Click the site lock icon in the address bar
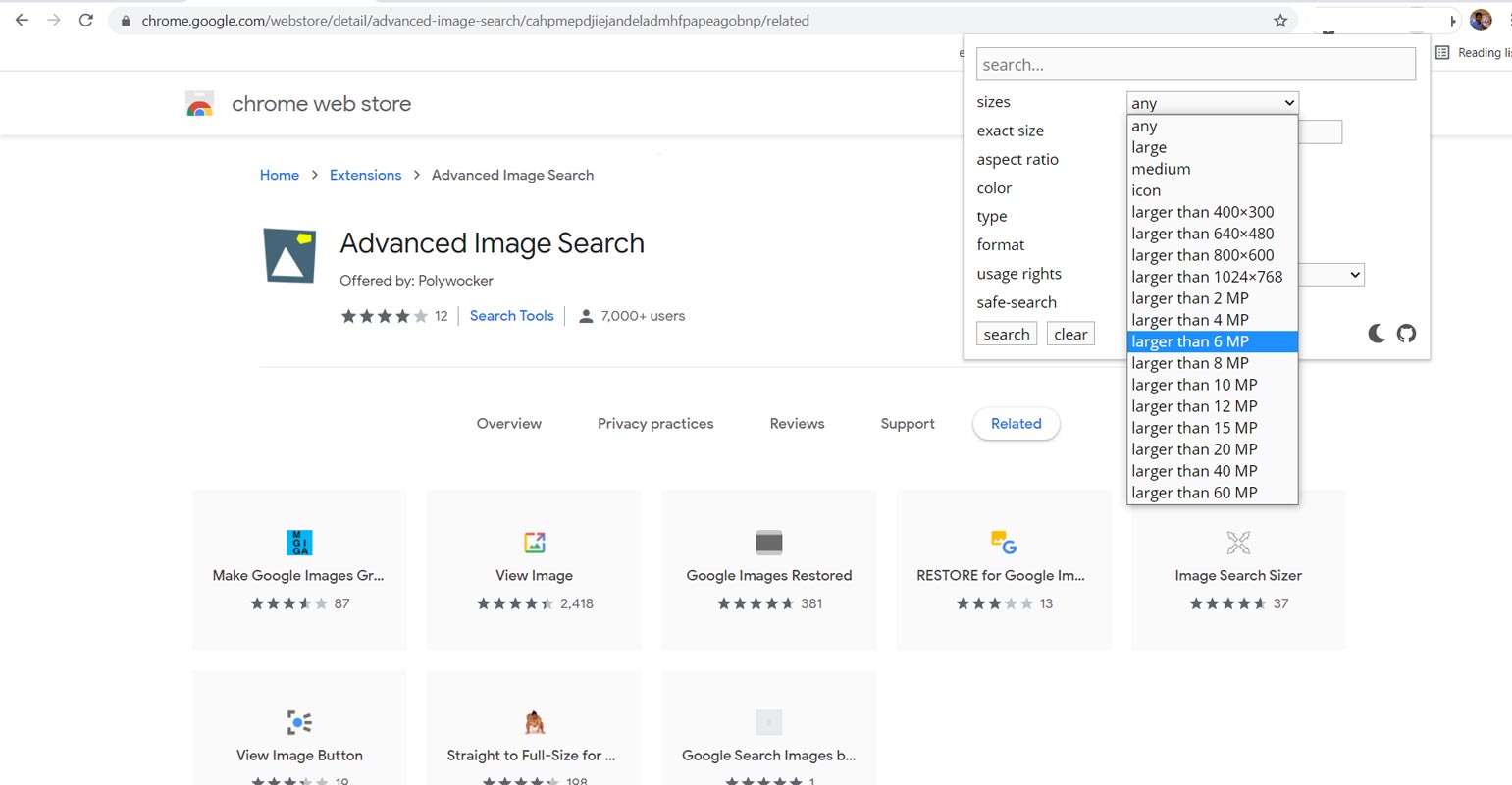The height and width of the screenshot is (785, 1512). (x=126, y=21)
